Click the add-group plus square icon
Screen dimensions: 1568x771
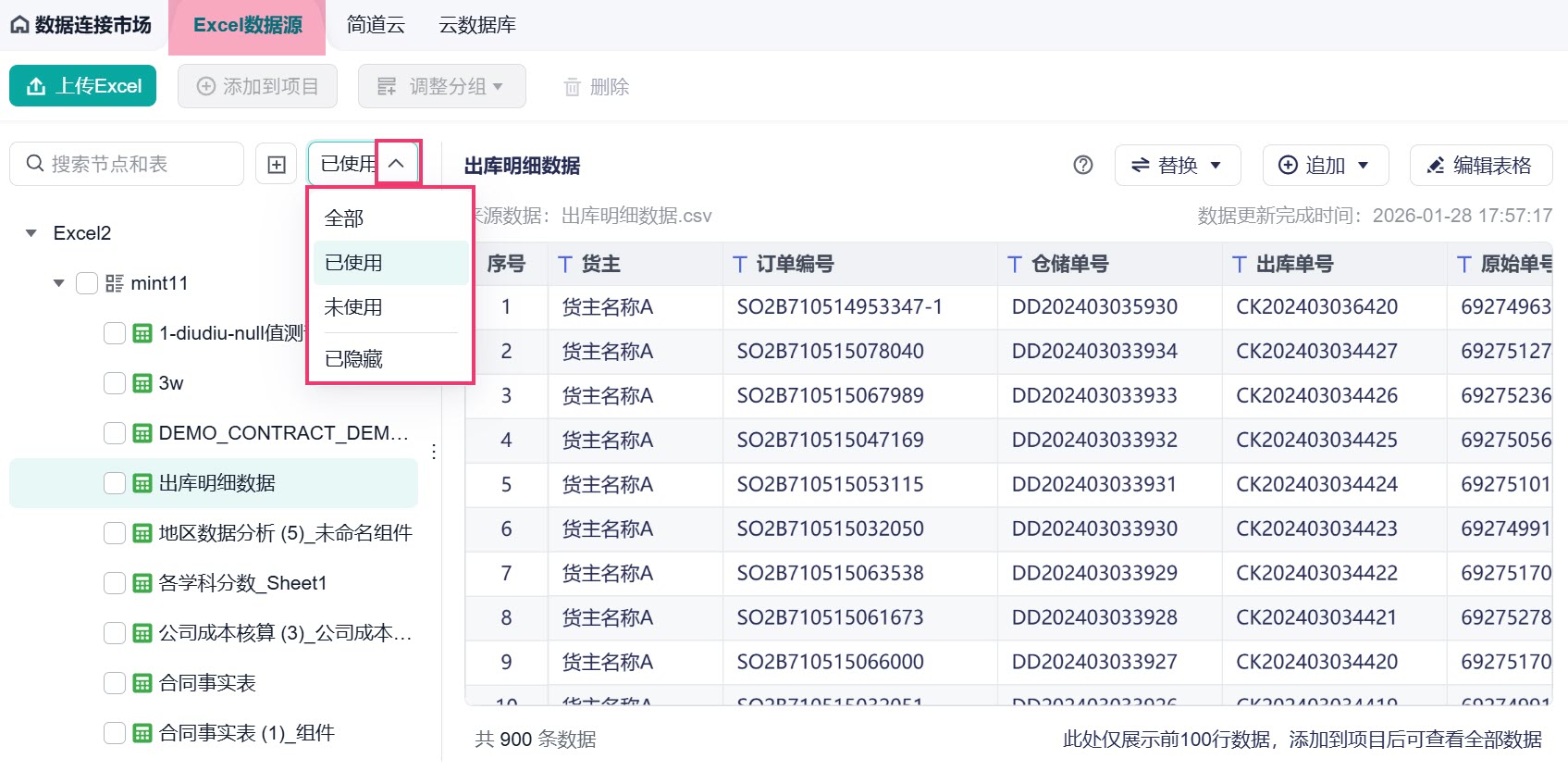pyautogui.click(x=277, y=165)
